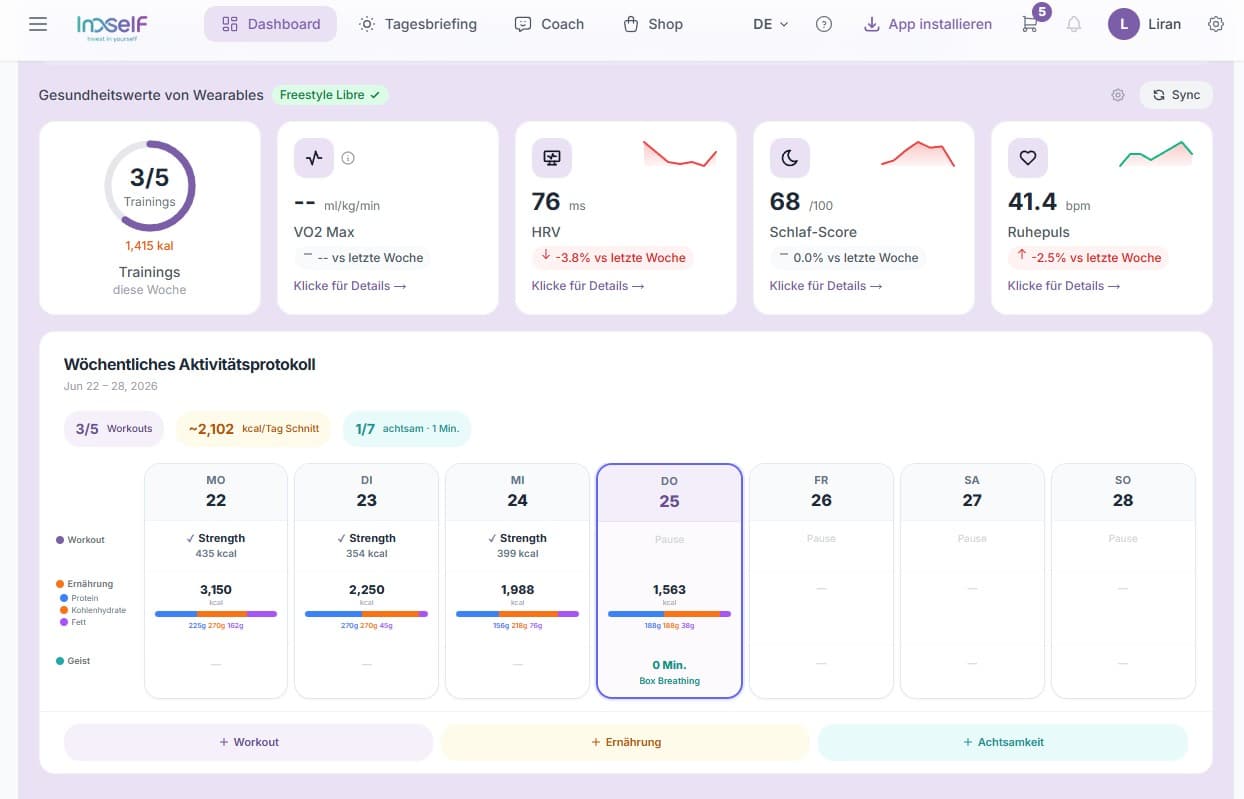Viewport: 1244px width, 799px height.
Task: Open the Coach tab
Action: [x=549, y=24]
